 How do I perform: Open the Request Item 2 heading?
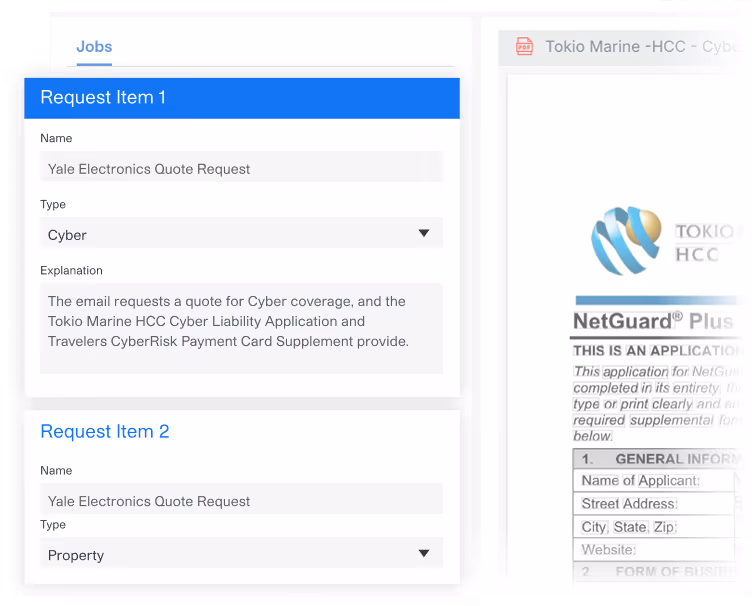click(105, 431)
